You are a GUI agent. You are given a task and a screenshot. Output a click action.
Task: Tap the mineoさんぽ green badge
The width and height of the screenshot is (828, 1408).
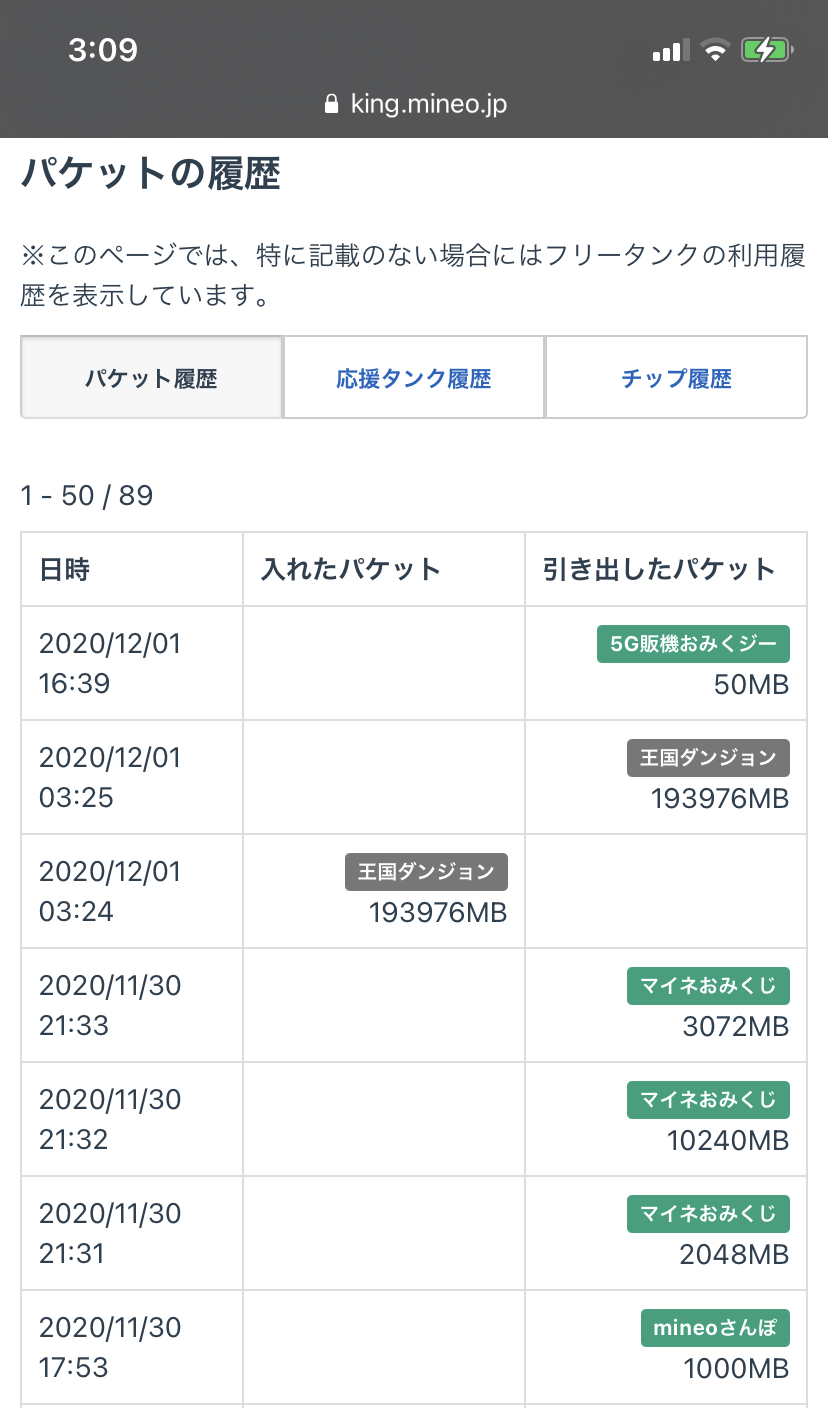(x=715, y=1329)
